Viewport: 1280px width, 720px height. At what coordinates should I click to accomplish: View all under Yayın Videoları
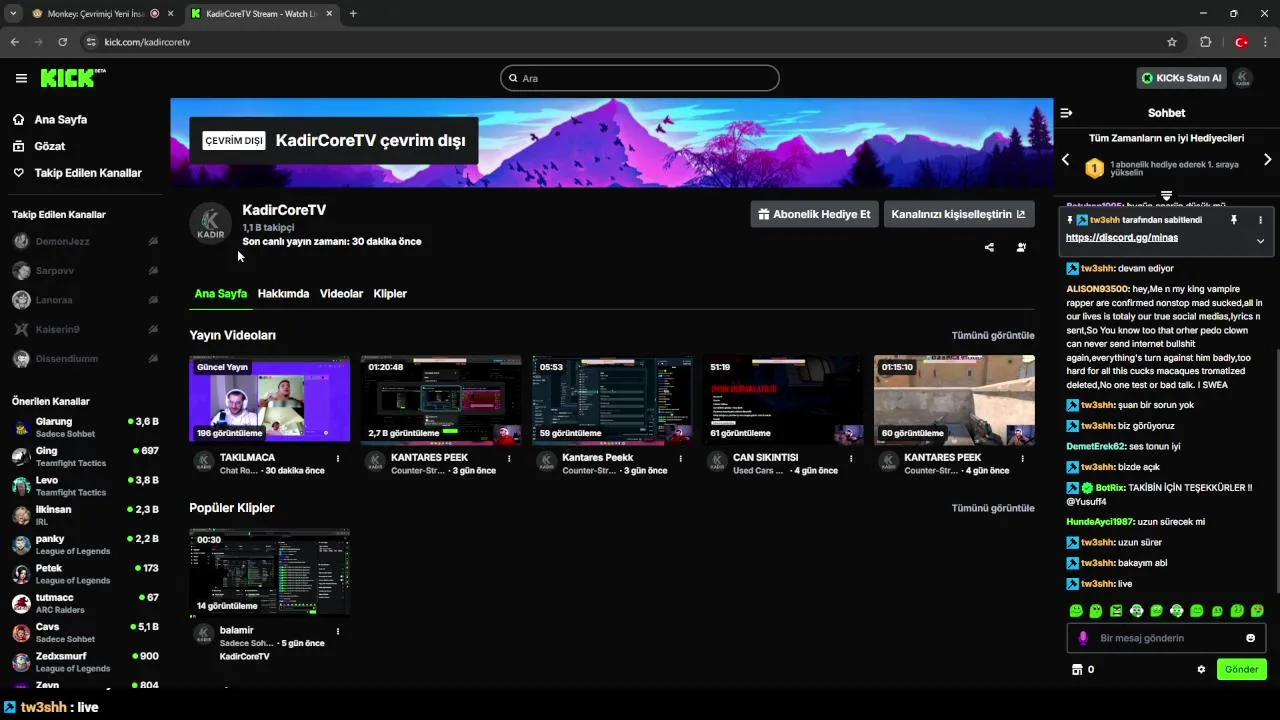(x=993, y=335)
